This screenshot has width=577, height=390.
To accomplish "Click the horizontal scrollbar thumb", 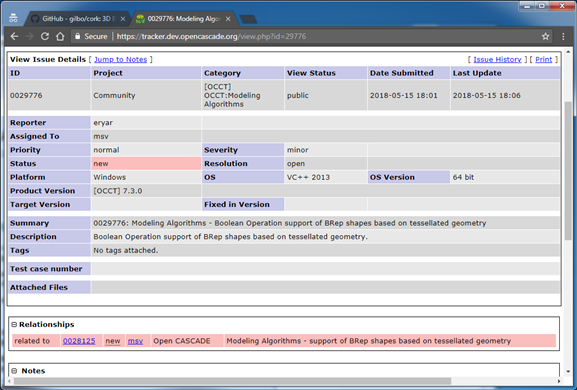I will (x=232, y=381).
